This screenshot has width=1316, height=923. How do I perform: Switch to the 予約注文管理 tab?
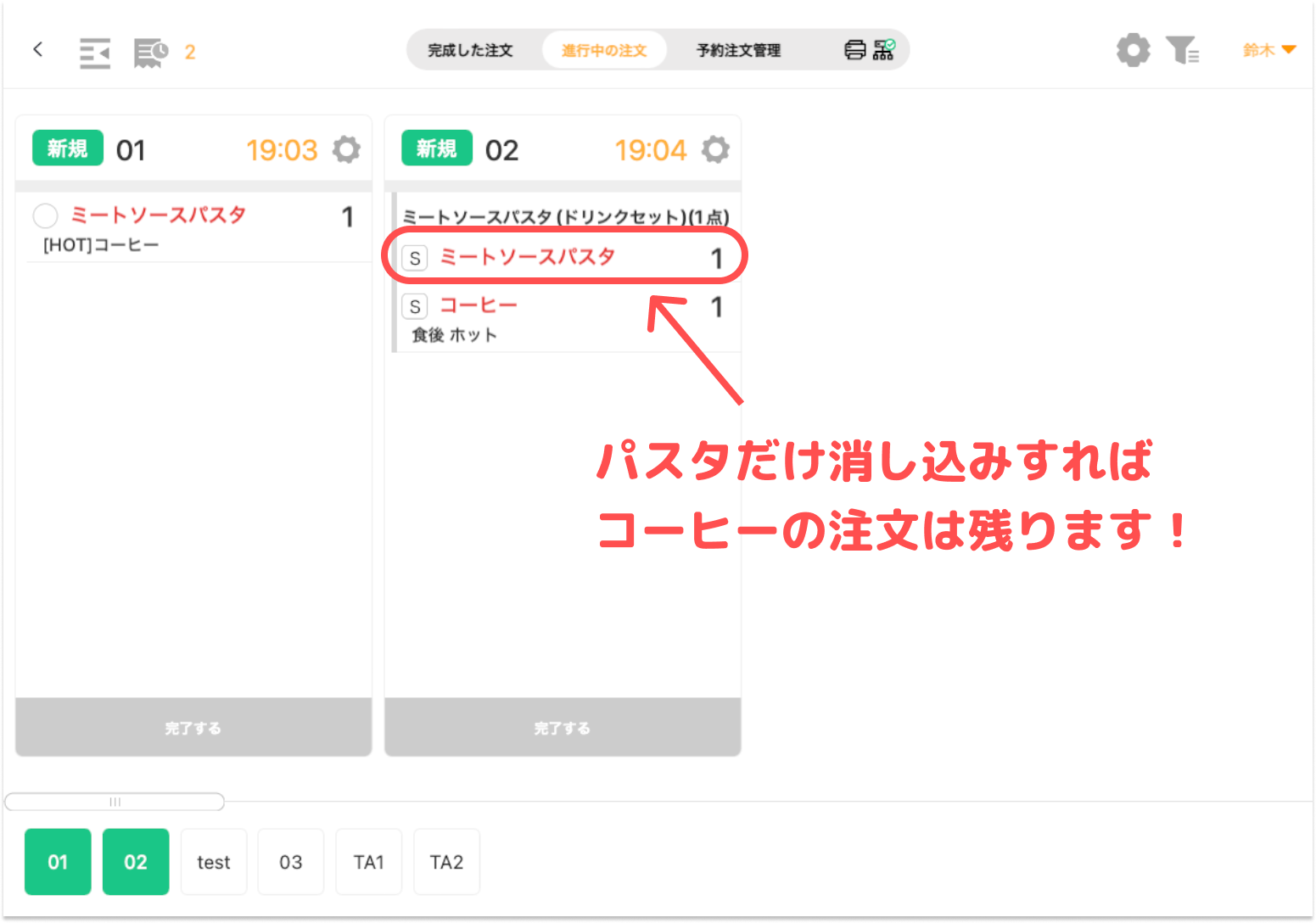[x=739, y=50]
